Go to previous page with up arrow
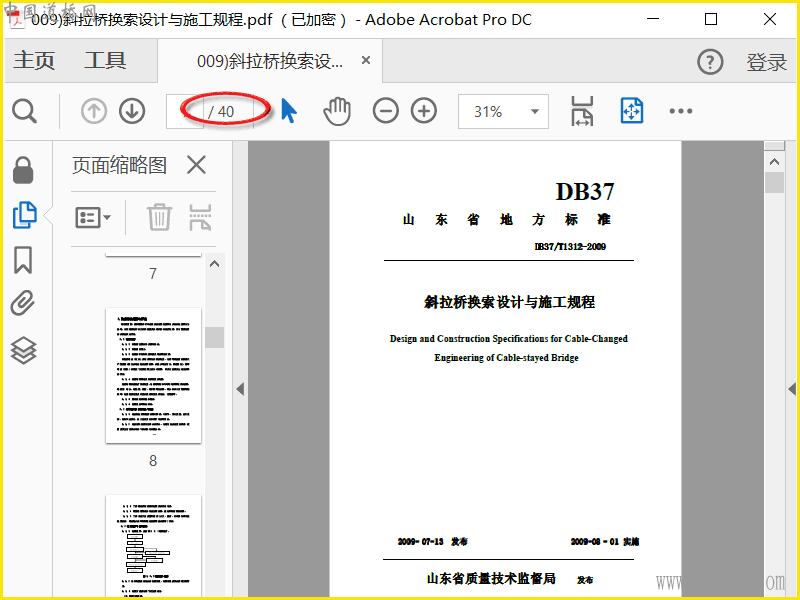 (x=94, y=111)
